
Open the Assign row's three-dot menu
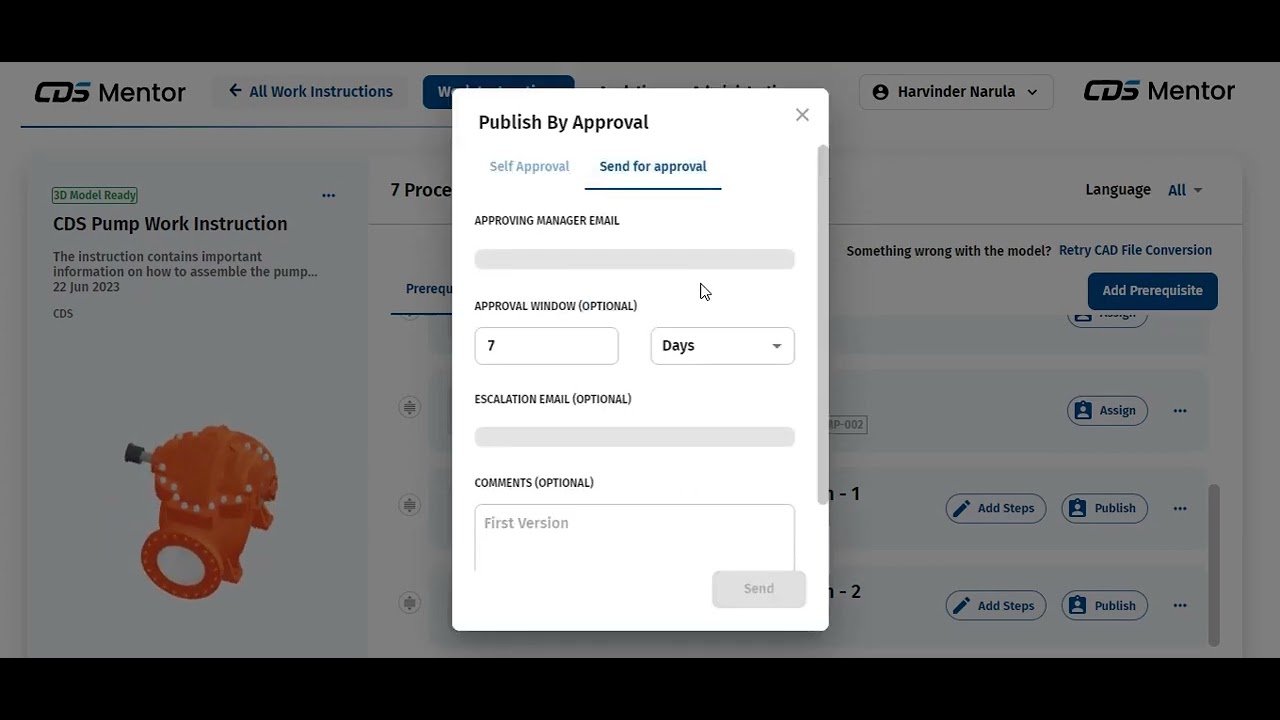[x=1180, y=411]
